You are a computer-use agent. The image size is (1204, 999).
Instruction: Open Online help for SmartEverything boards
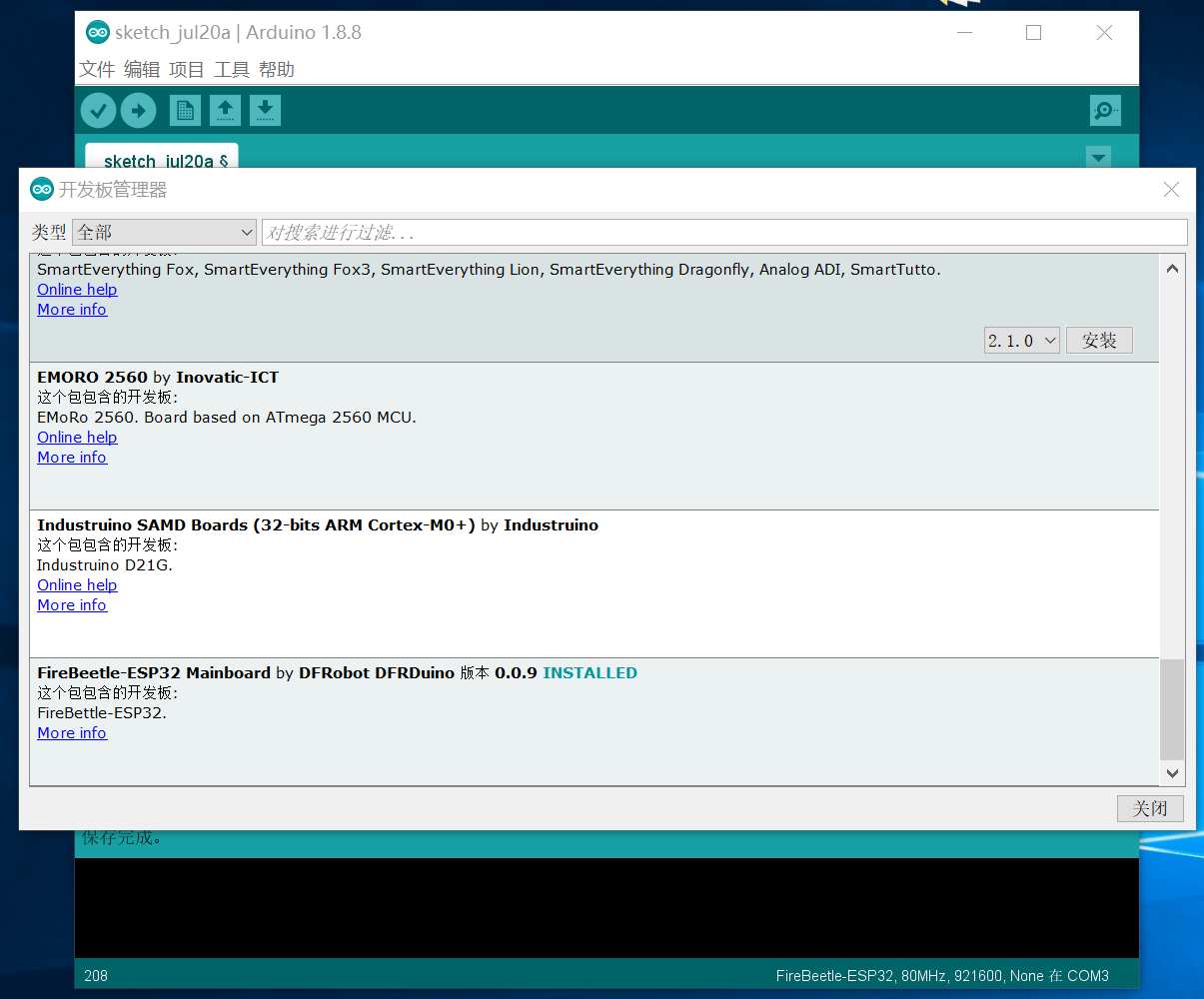(77, 290)
